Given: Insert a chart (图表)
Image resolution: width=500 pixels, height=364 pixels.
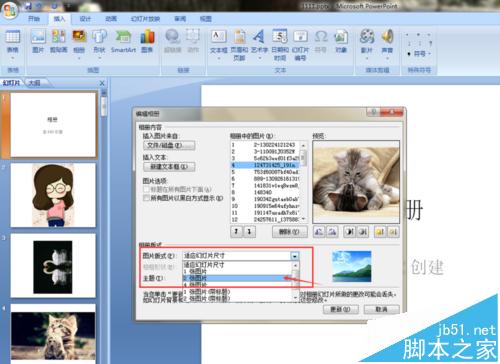Looking at the screenshot, I should click(x=147, y=41).
